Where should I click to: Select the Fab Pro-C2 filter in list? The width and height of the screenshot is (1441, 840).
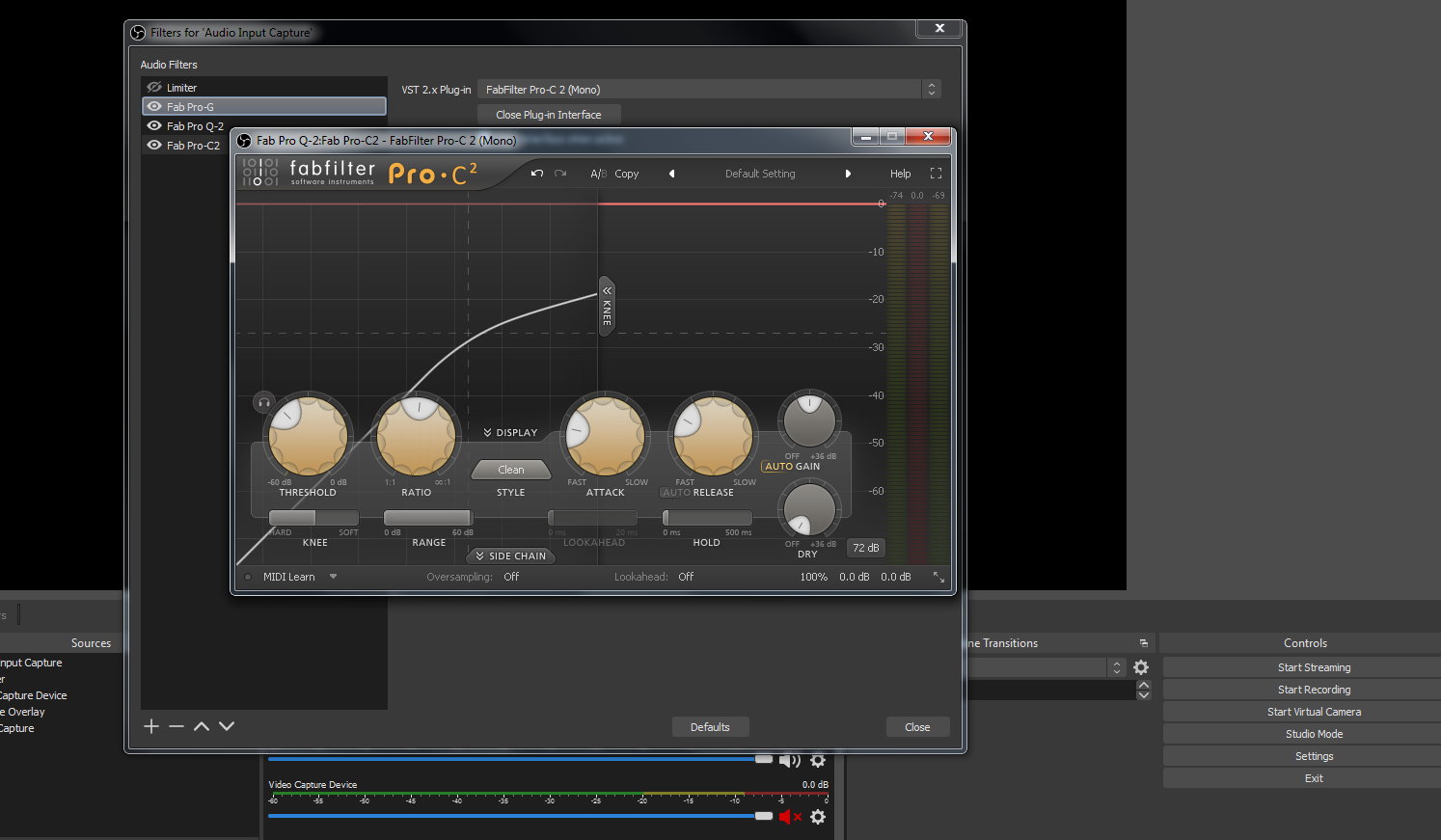pos(193,146)
